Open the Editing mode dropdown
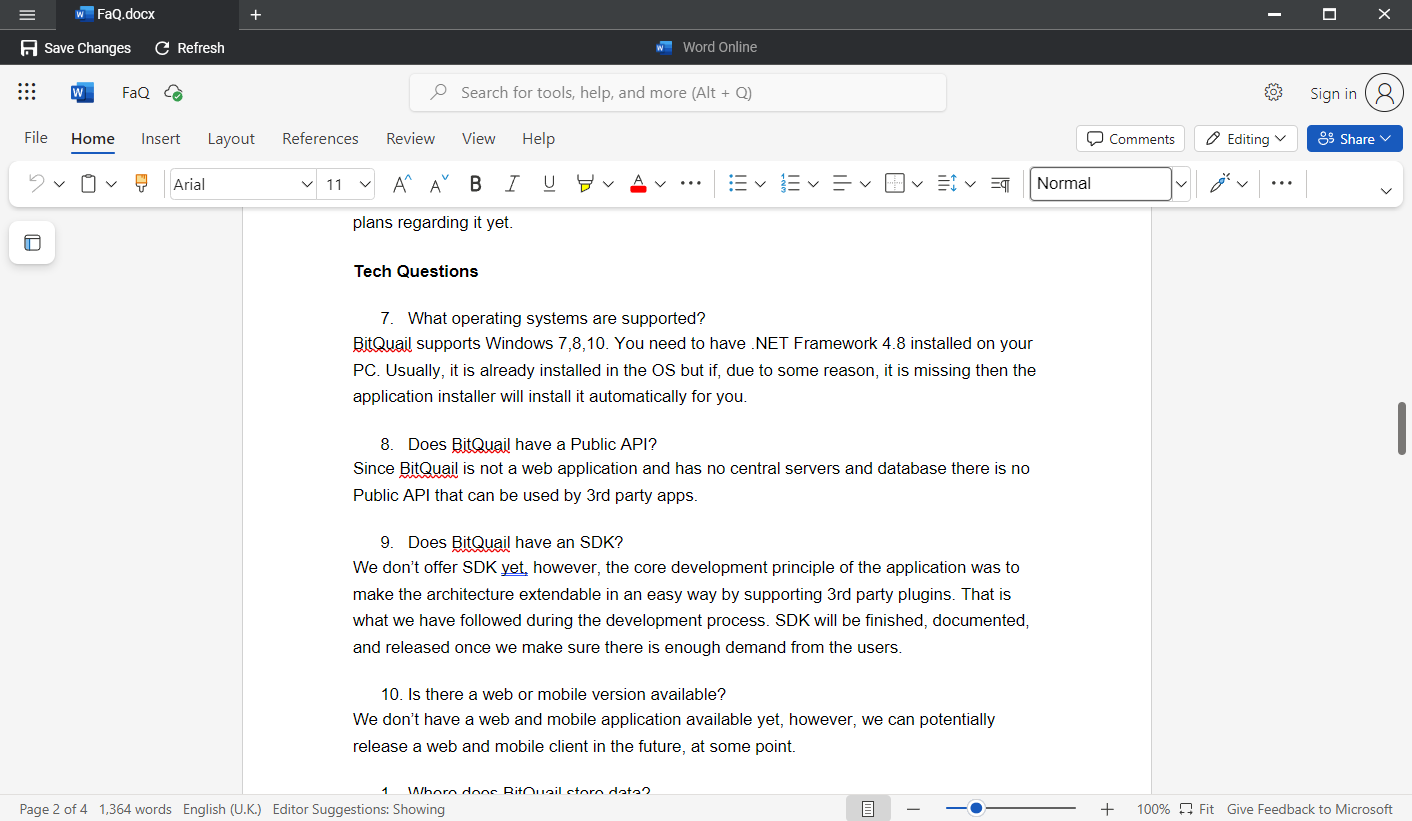Image resolution: width=1412 pixels, height=821 pixels. [x=1246, y=139]
